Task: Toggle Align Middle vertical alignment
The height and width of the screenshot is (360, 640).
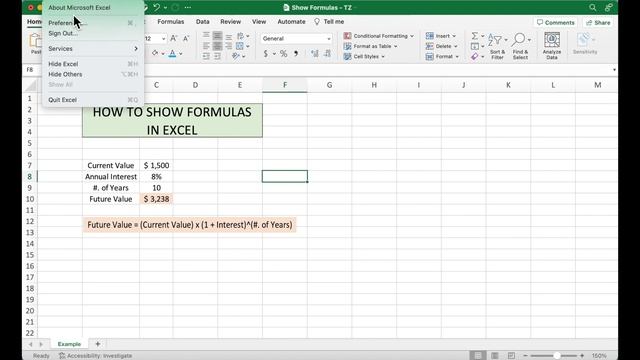Action: click(218, 36)
